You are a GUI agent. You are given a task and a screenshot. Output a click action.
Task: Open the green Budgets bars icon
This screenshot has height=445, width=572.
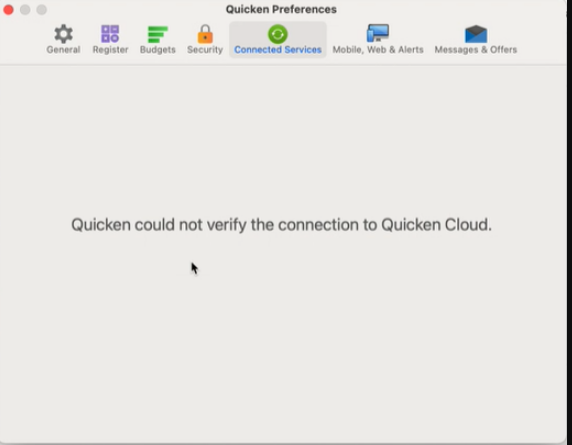point(158,34)
